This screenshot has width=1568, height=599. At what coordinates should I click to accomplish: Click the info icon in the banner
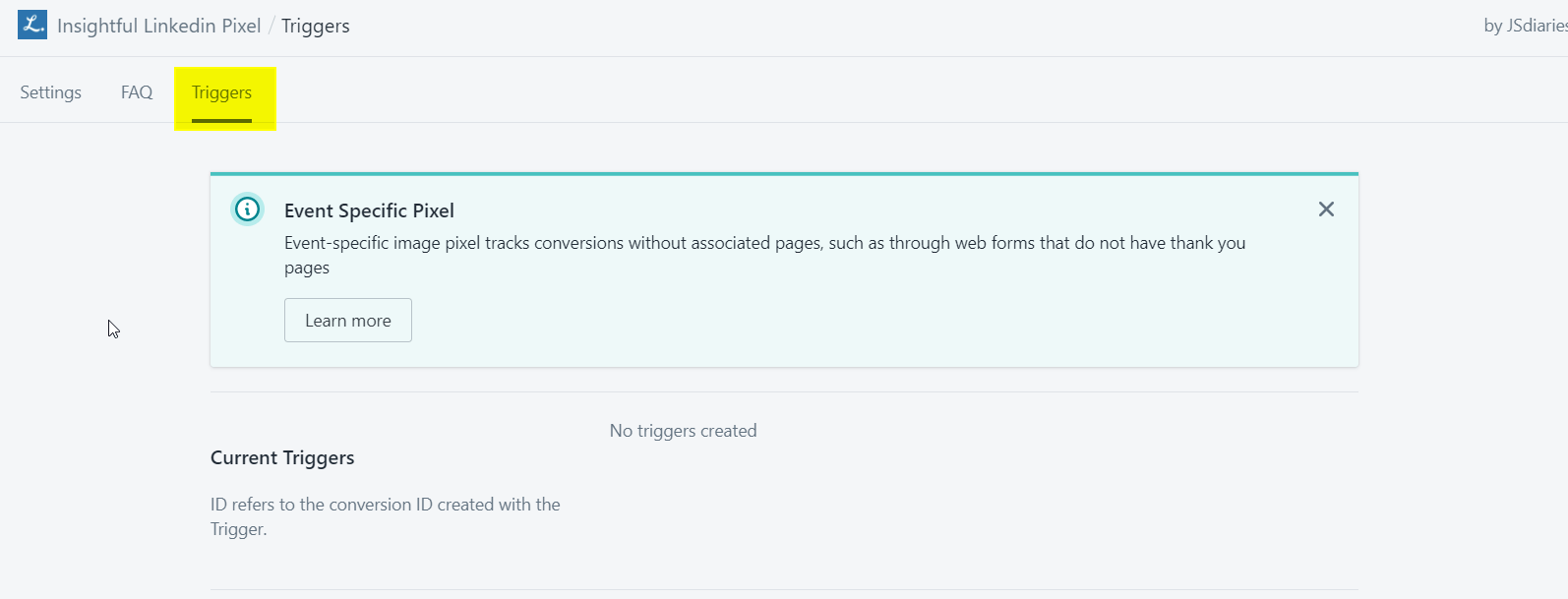(248, 209)
